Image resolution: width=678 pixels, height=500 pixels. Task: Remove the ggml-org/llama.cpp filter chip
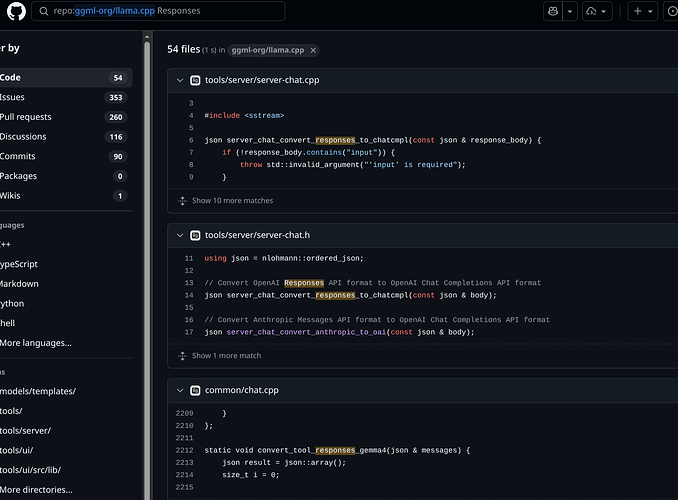(x=313, y=50)
